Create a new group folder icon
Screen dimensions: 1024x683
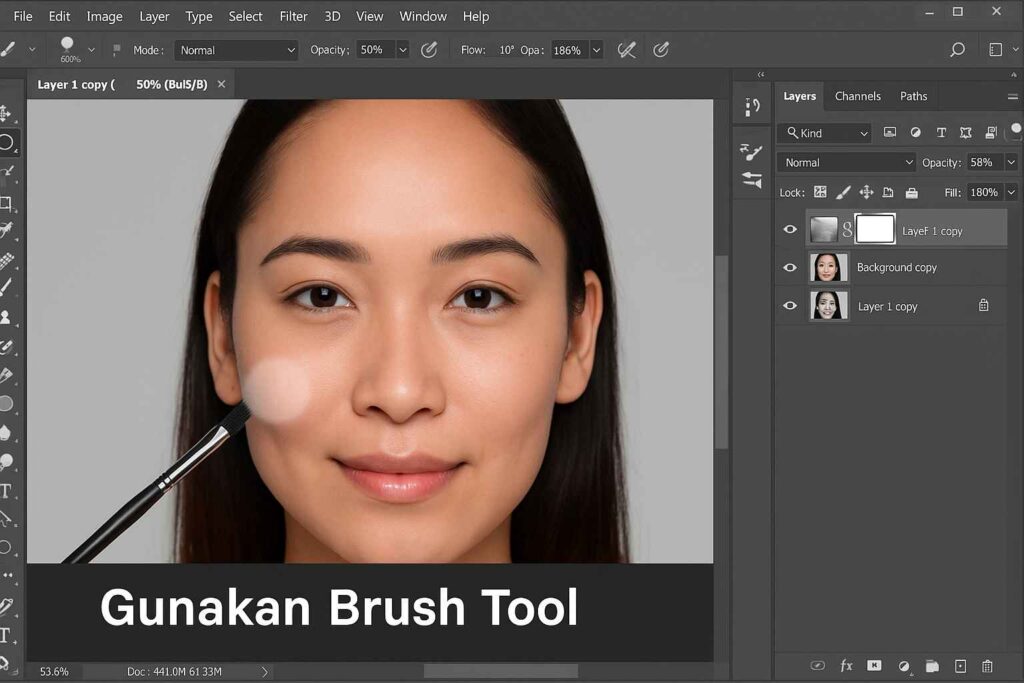click(933, 666)
